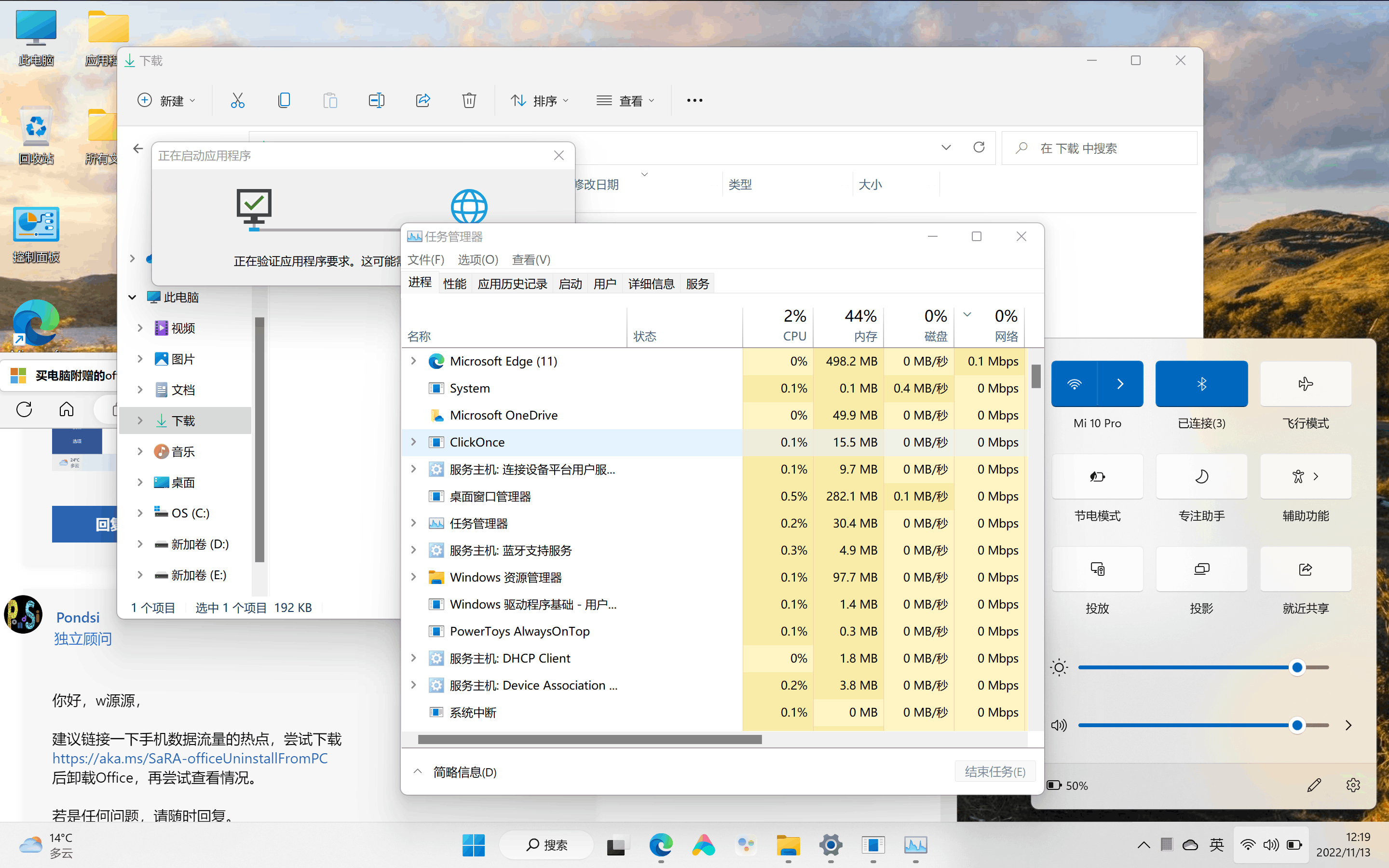Click Task Manager horizontal scrollbar
The image size is (1389, 868).
point(589,739)
